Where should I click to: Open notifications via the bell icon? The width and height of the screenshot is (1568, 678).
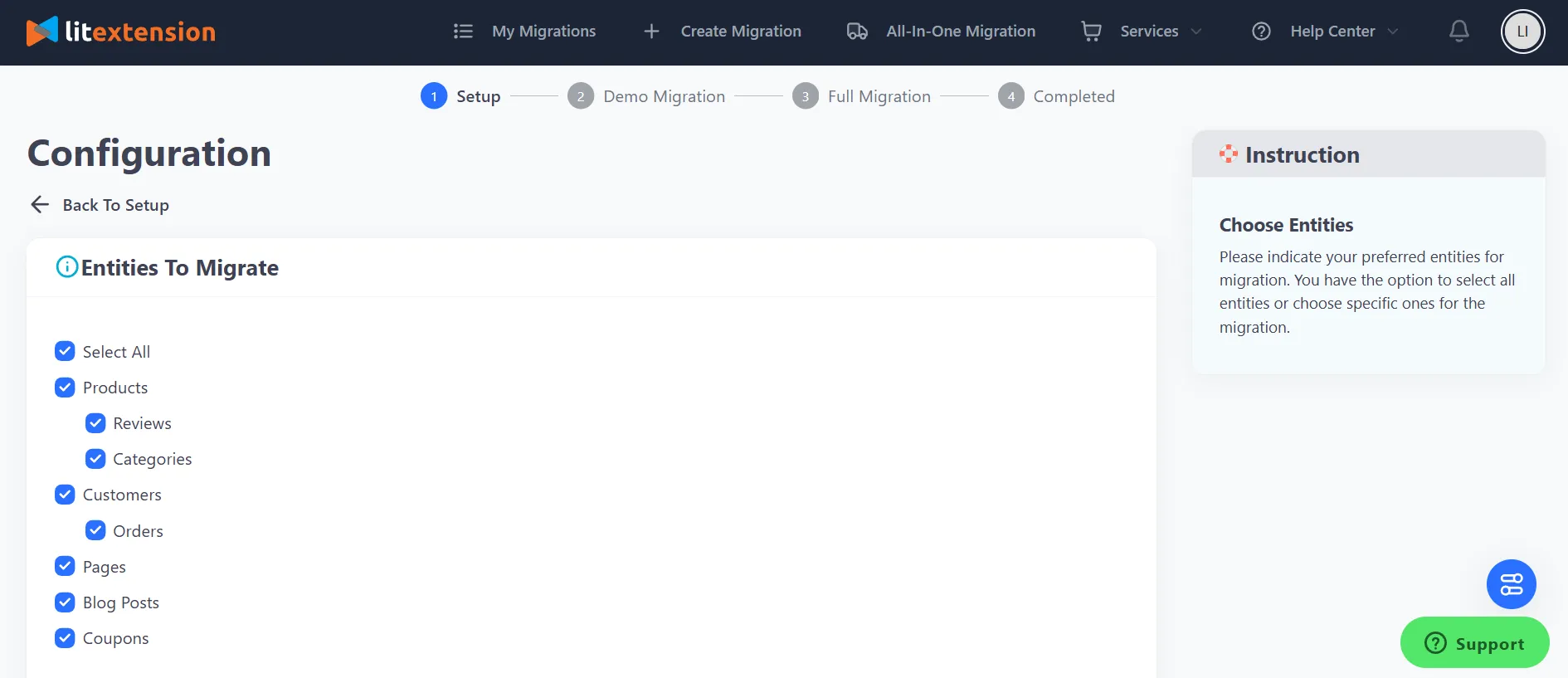[x=1459, y=32]
